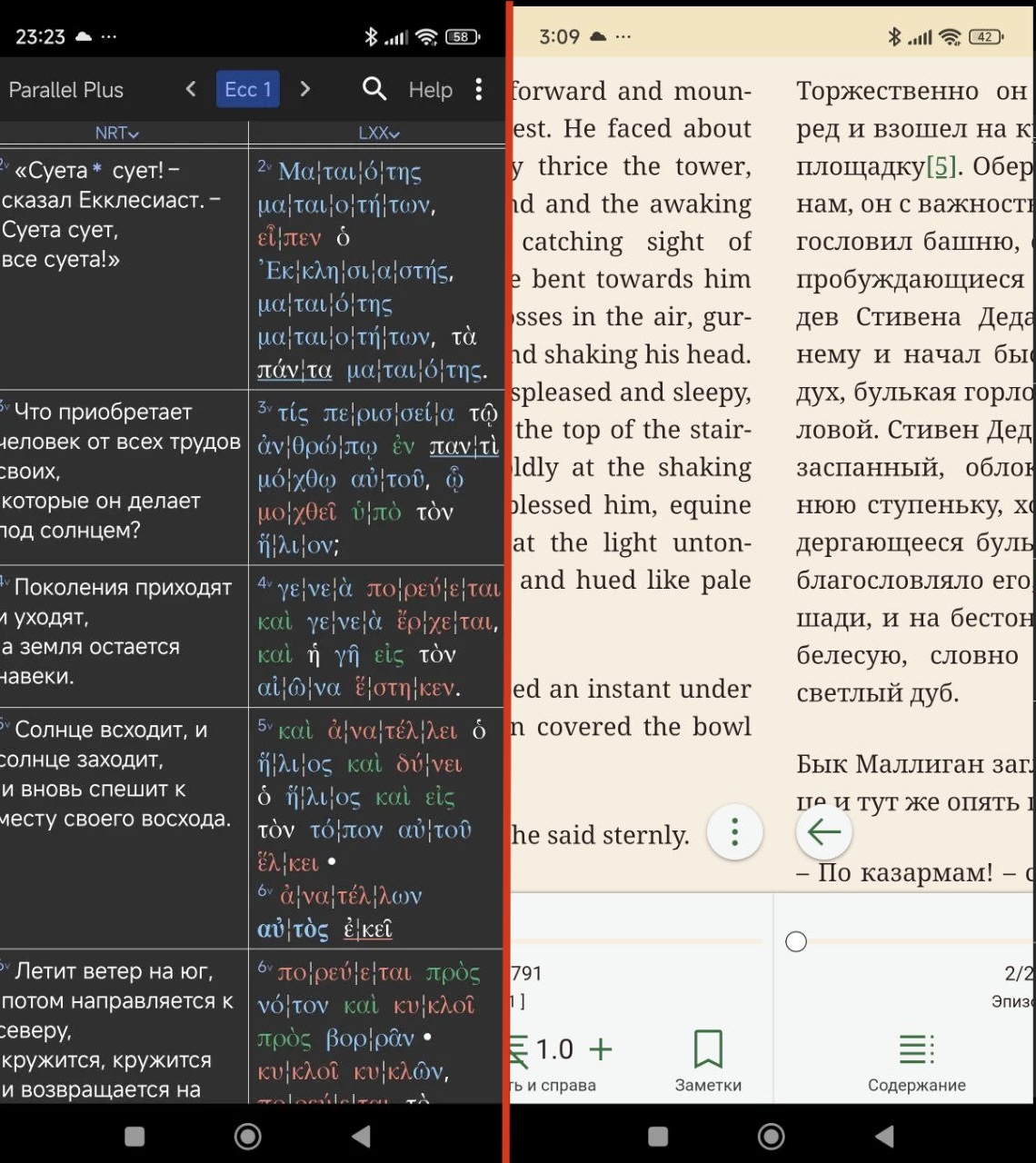Increase line spacing with plus icon
Image resolution: width=1036 pixels, height=1163 pixels.
[x=601, y=1049]
